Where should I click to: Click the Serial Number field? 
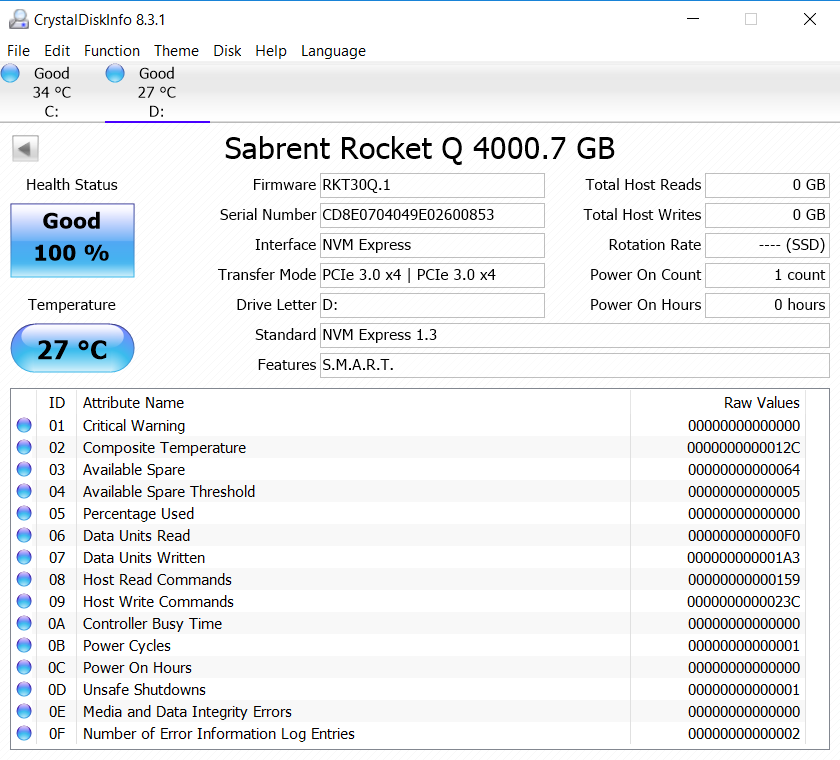(432, 215)
